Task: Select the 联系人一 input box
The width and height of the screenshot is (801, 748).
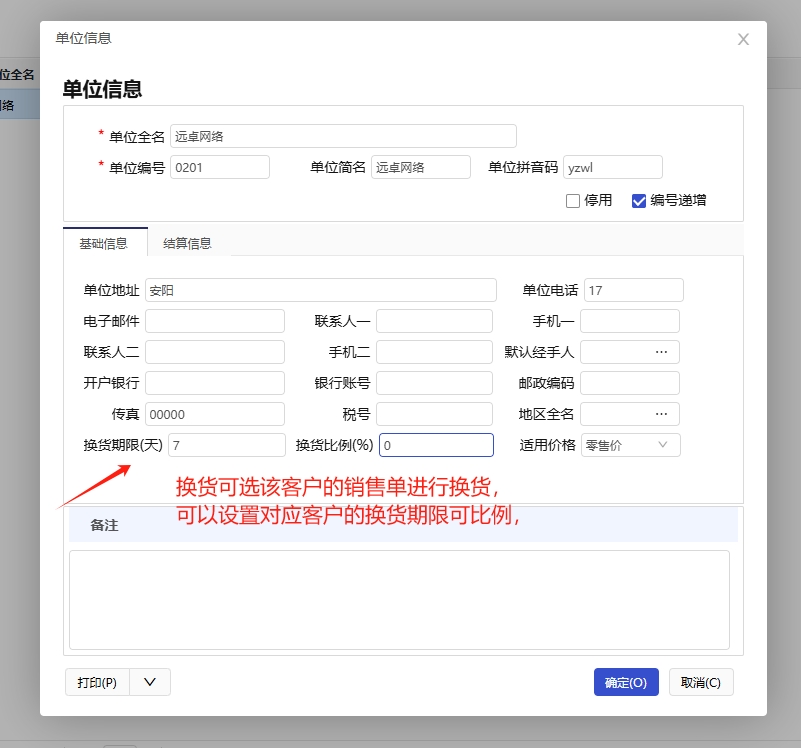Action: 434,321
